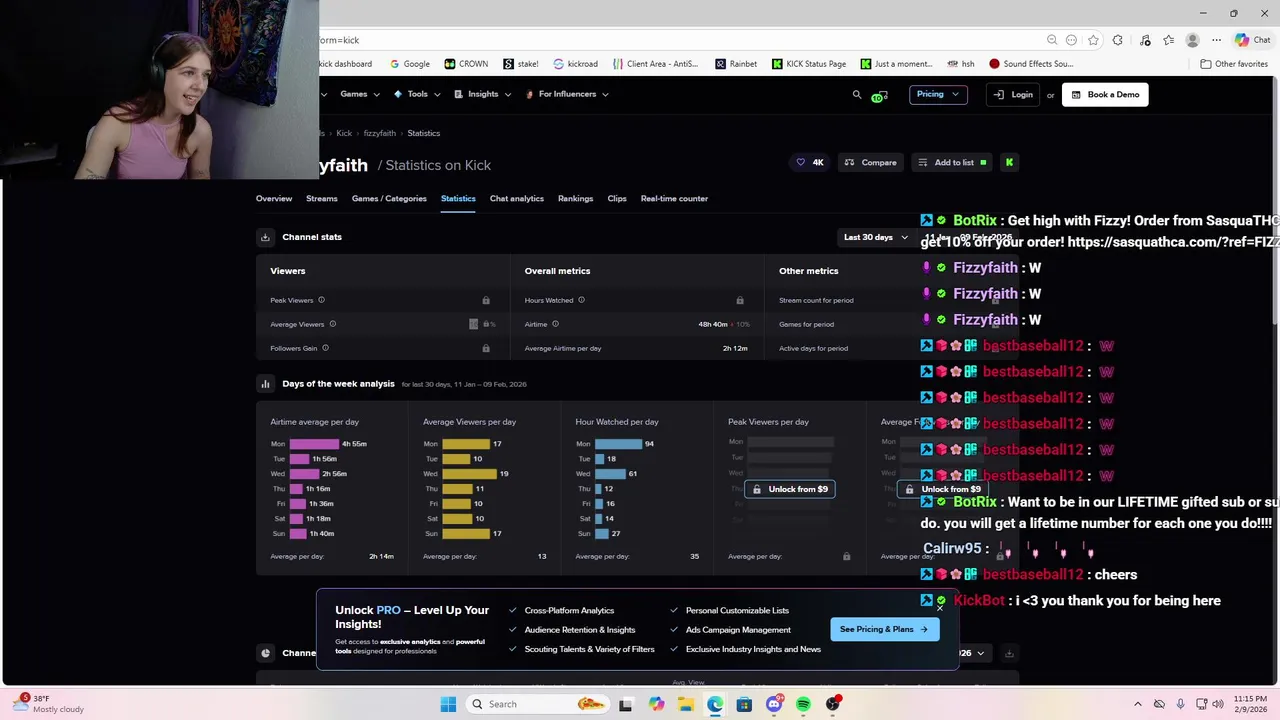Click info icon beside Average Viewers

(333, 324)
